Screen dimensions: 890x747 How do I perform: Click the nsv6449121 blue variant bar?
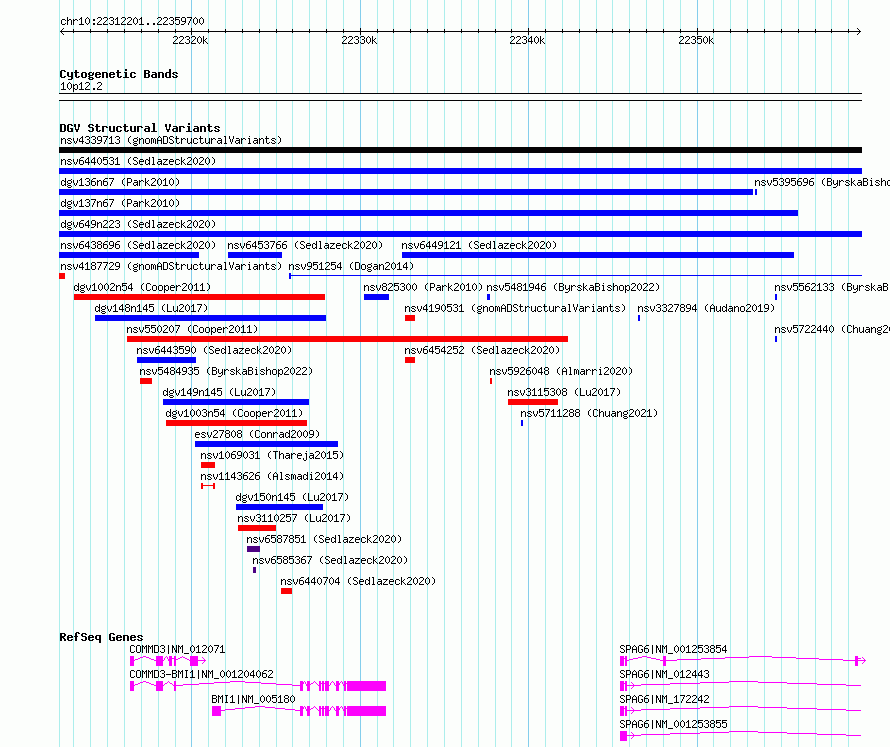598,255
